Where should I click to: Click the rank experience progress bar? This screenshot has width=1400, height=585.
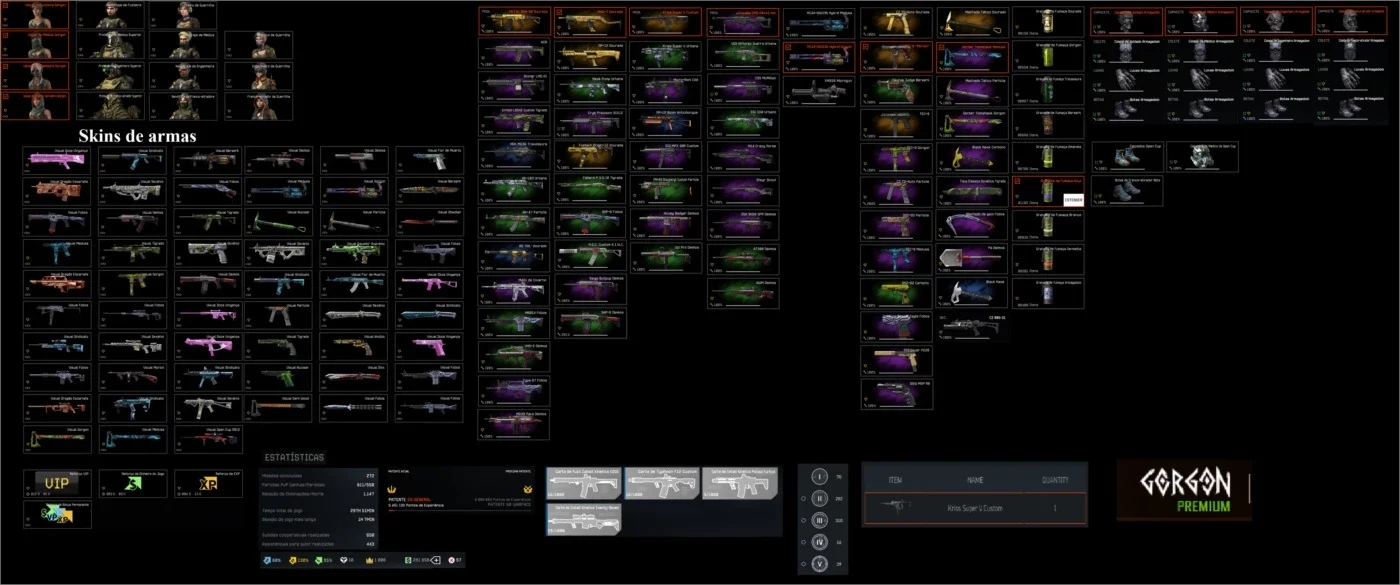[x=459, y=511]
